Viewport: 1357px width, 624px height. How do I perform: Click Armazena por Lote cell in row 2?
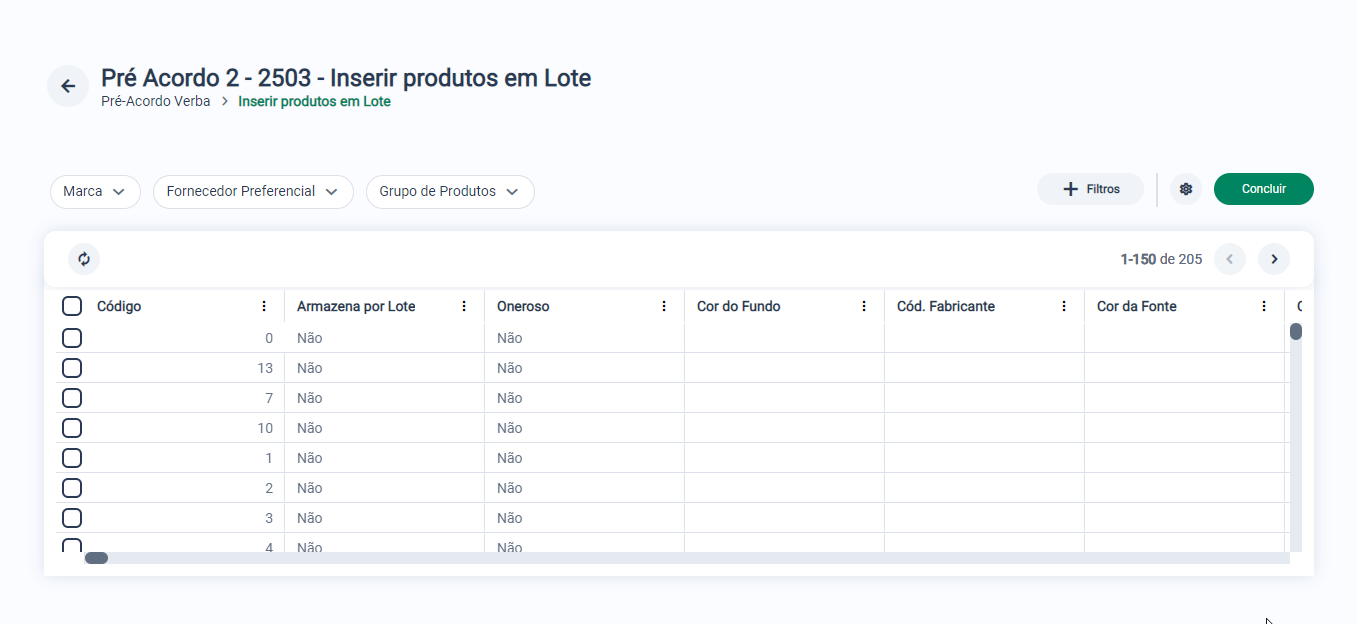[x=384, y=488]
